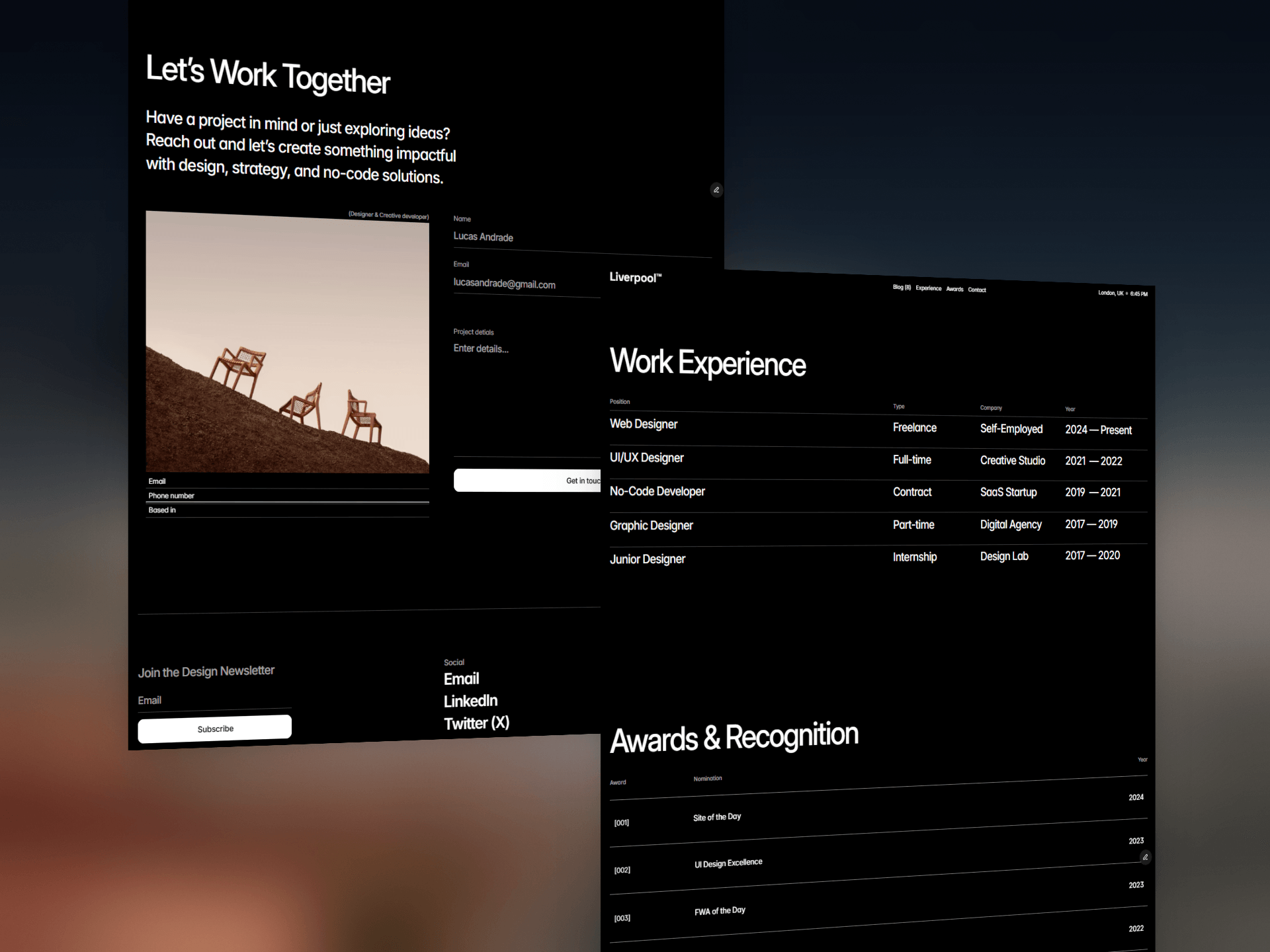The height and width of the screenshot is (952, 1270).
Task: Open the Contact navigation link
Action: (x=977, y=290)
